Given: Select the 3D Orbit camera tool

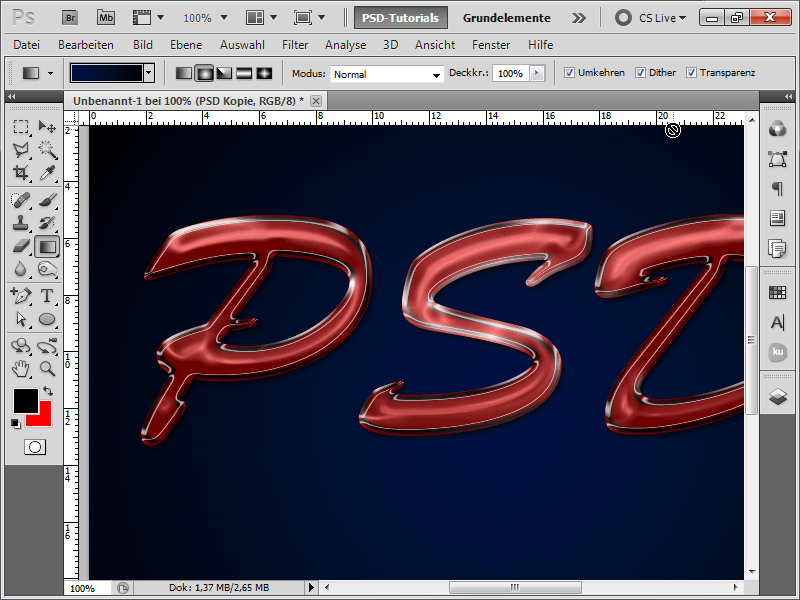Looking at the screenshot, I should pyautogui.click(x=47, y=346).
